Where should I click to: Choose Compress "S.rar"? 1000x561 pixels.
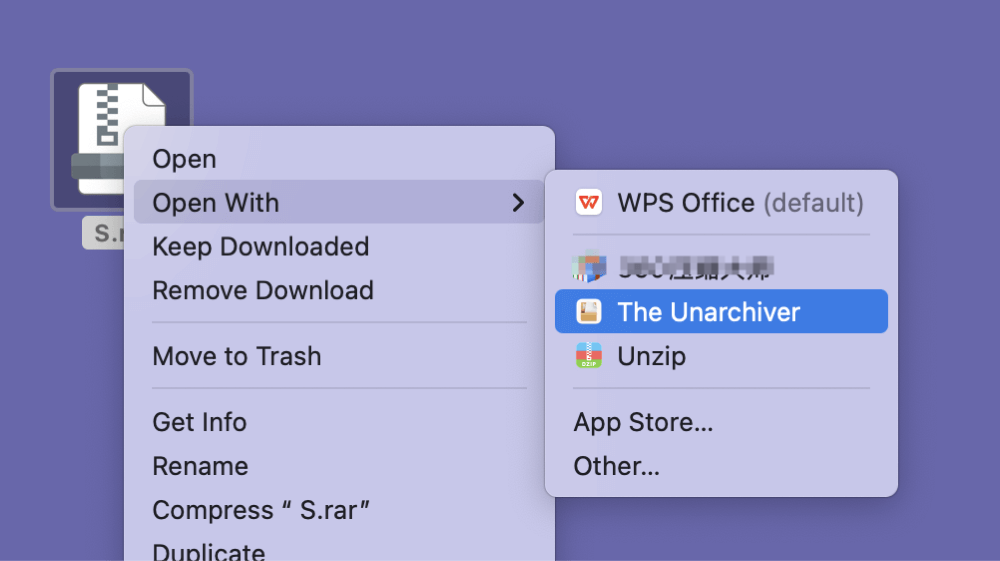[x=339, y=510]
